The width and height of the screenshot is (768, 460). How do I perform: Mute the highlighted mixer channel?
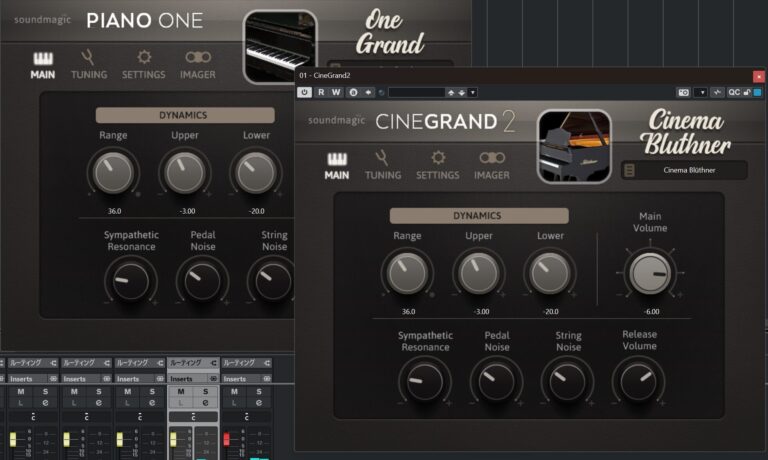click(181, 391)
